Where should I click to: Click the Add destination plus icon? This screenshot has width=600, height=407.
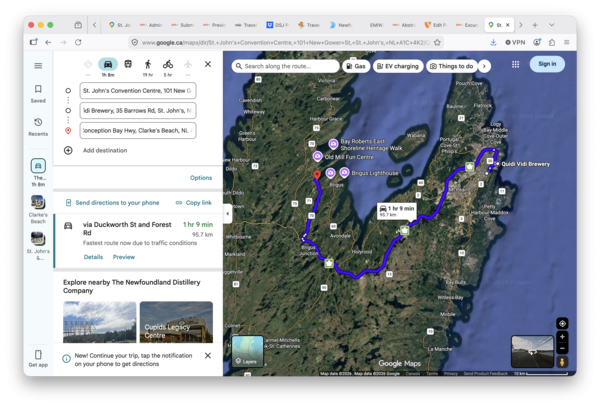68,150
